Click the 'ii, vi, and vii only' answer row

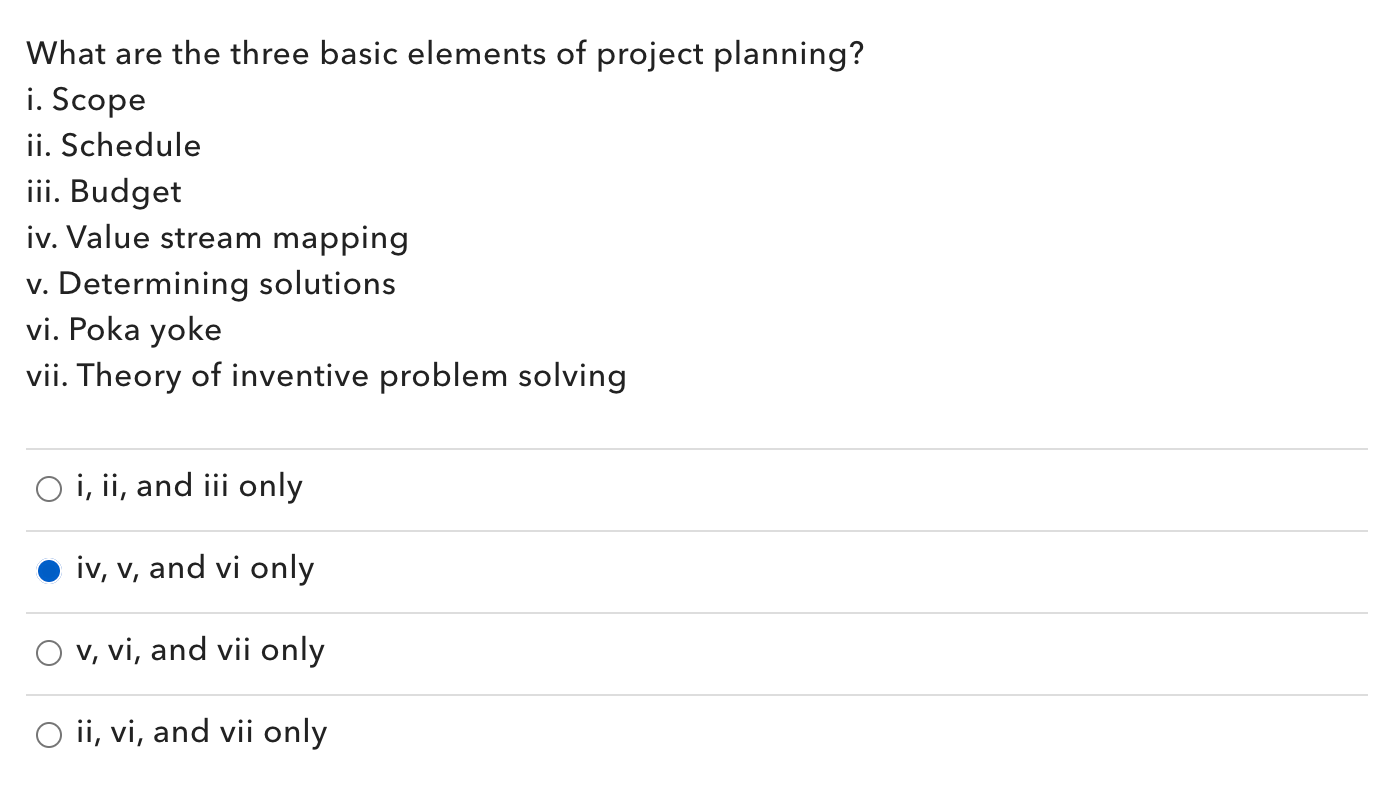click(201, 732)
